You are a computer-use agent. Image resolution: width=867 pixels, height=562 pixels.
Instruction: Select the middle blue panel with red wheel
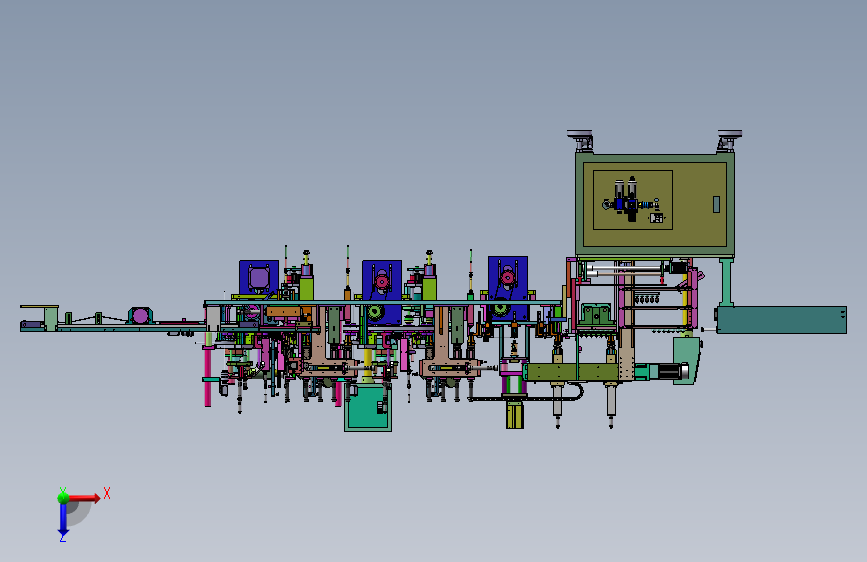(382, 292)
